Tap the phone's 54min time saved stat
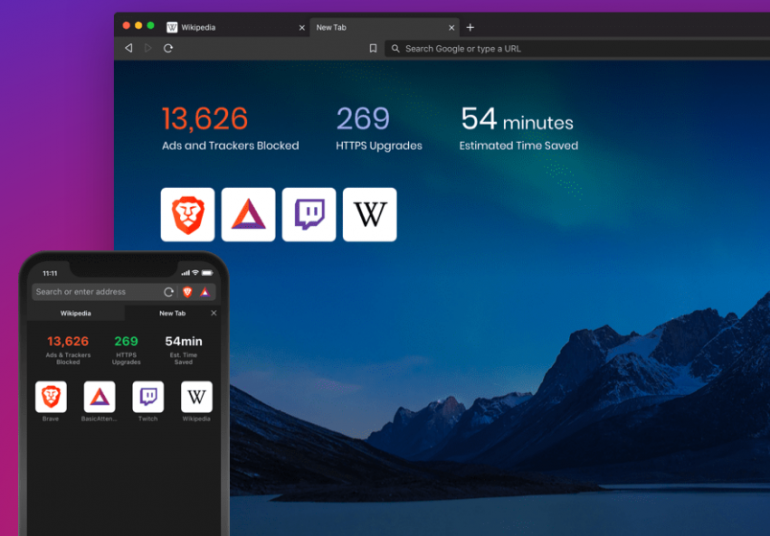770x536 pixels. (183, 350)
